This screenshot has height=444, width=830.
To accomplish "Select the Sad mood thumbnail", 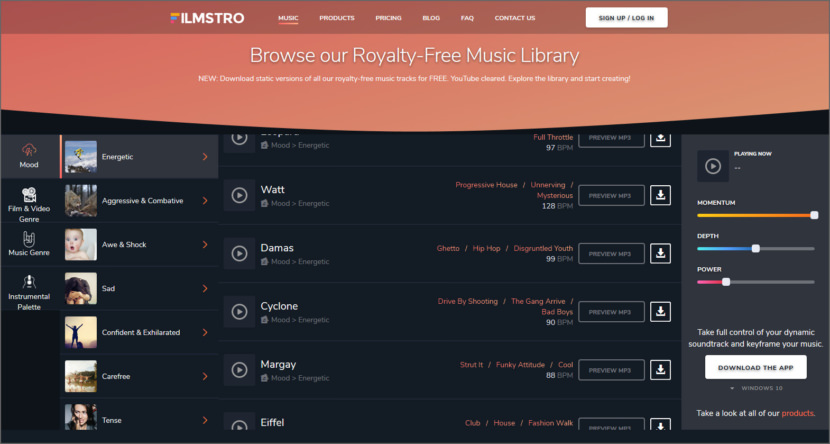I will 80,288.
